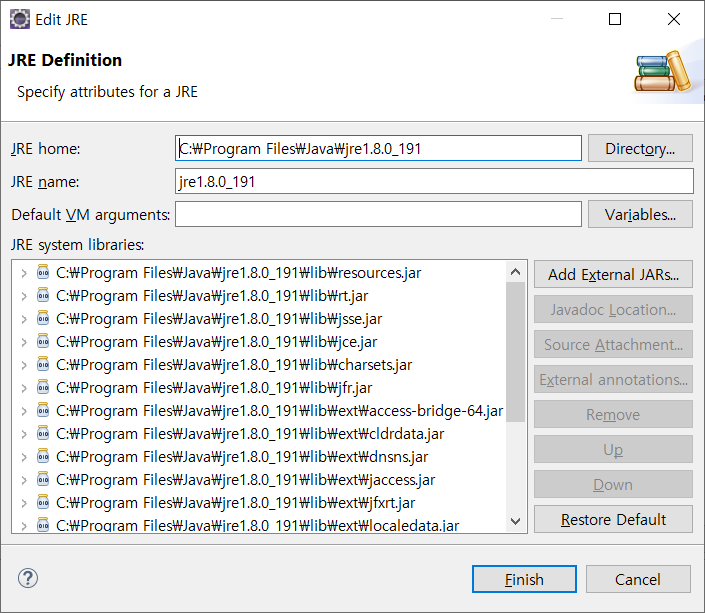Click the Javadoc Location... button
This screenshot has height=613, width=705.
613,309
